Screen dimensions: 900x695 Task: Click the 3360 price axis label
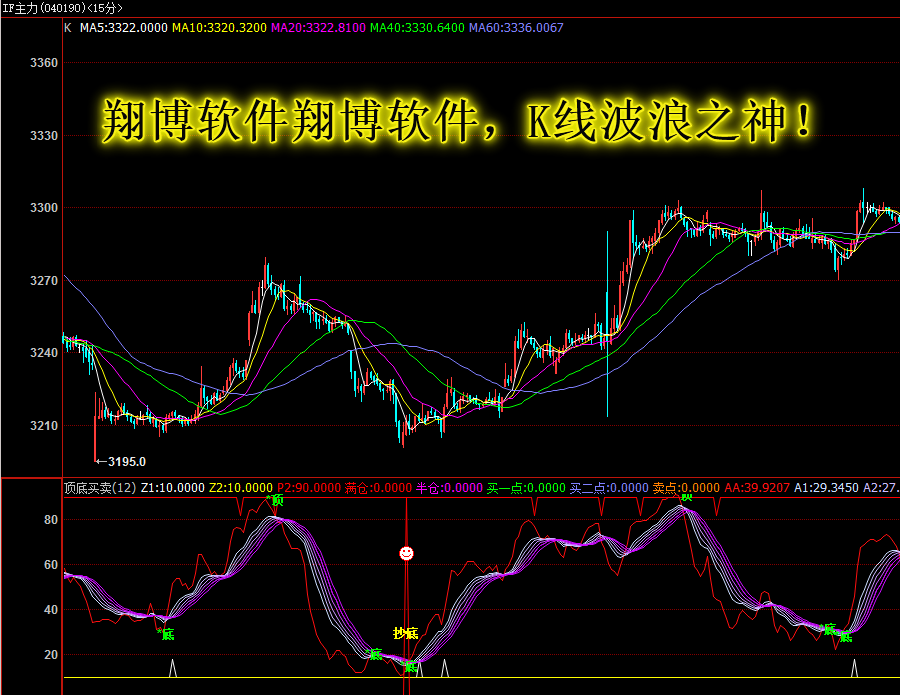point(44,63)
